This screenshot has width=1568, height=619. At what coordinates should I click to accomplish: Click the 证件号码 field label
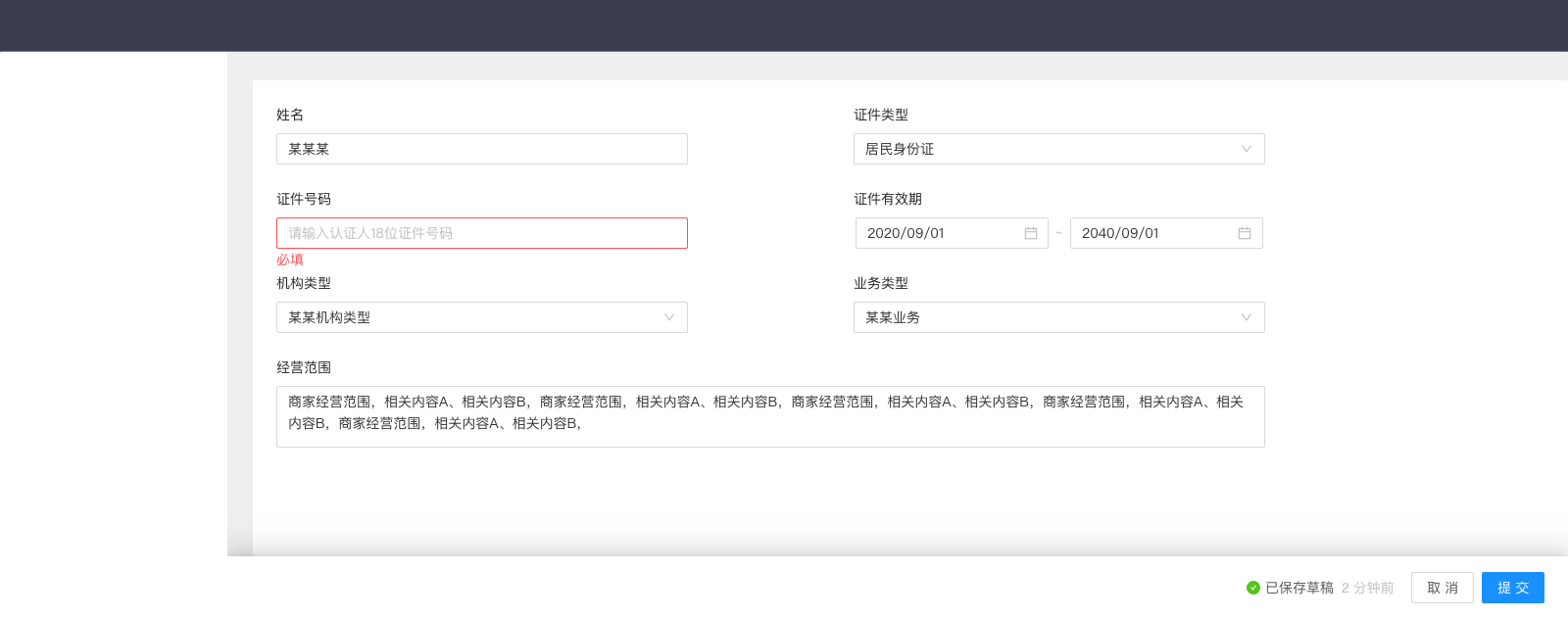(x=304, y=199)
